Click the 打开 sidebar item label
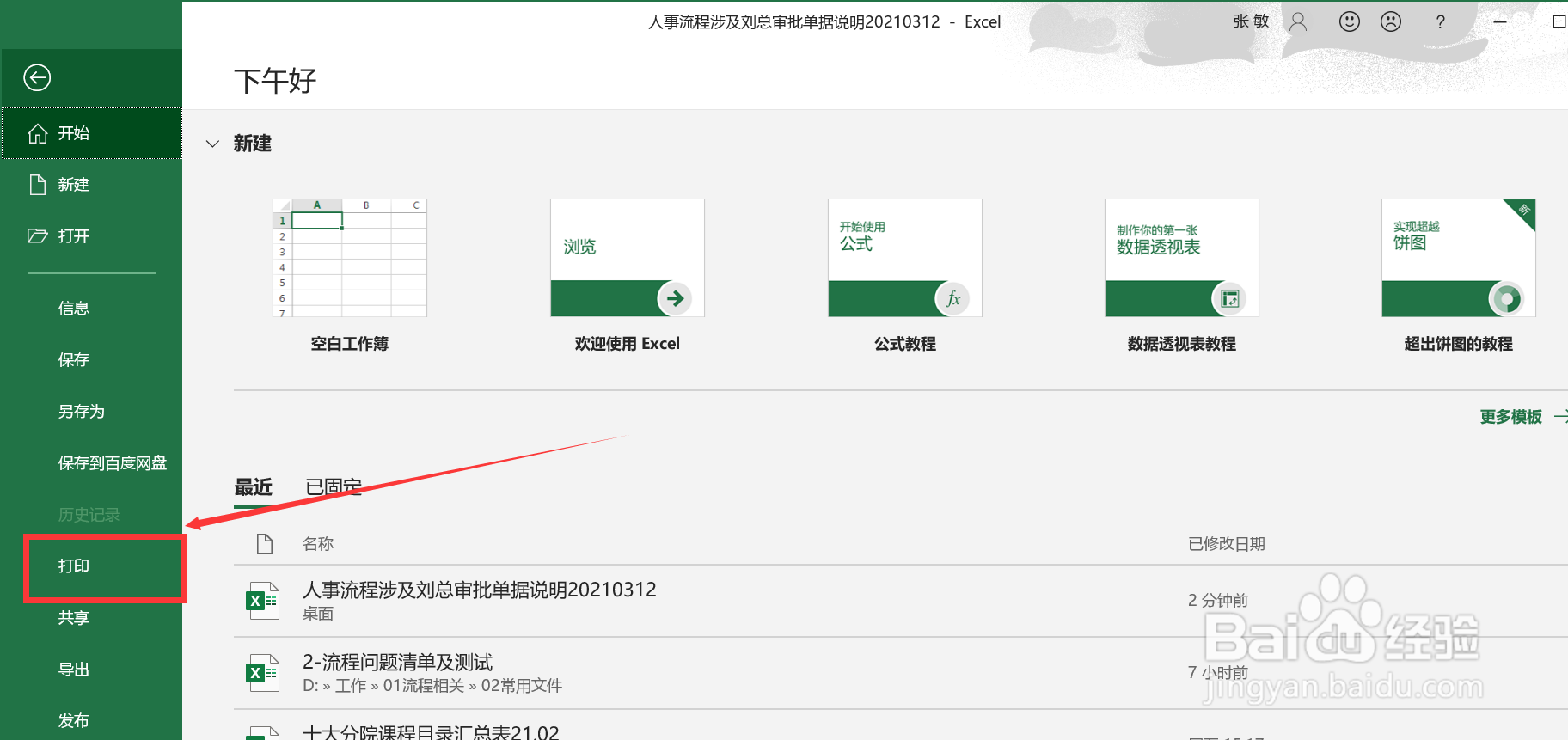The width and height of the screenshot is (1568, 740). 74,236
